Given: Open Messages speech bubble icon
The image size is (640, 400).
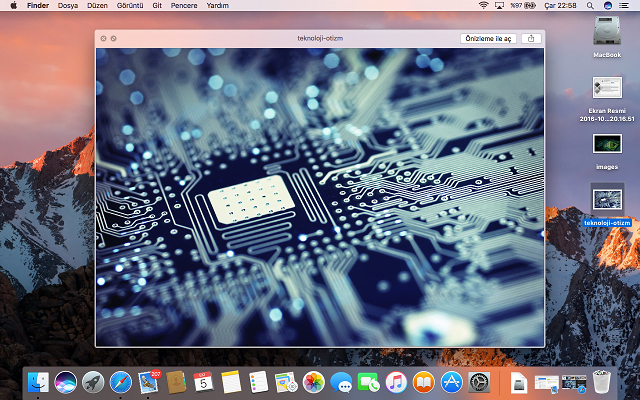Looking at the screenshot, I should [x=341, y=382].
